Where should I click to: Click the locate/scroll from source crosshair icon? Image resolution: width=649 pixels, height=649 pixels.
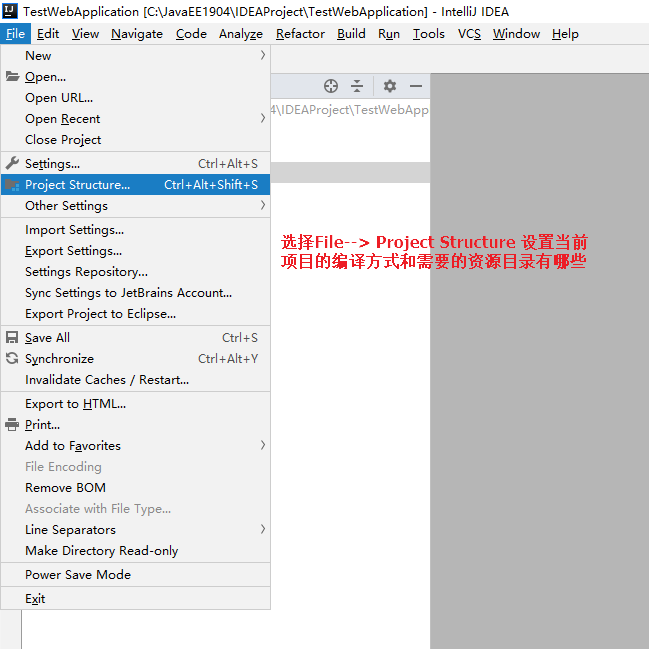click(331, 86)
